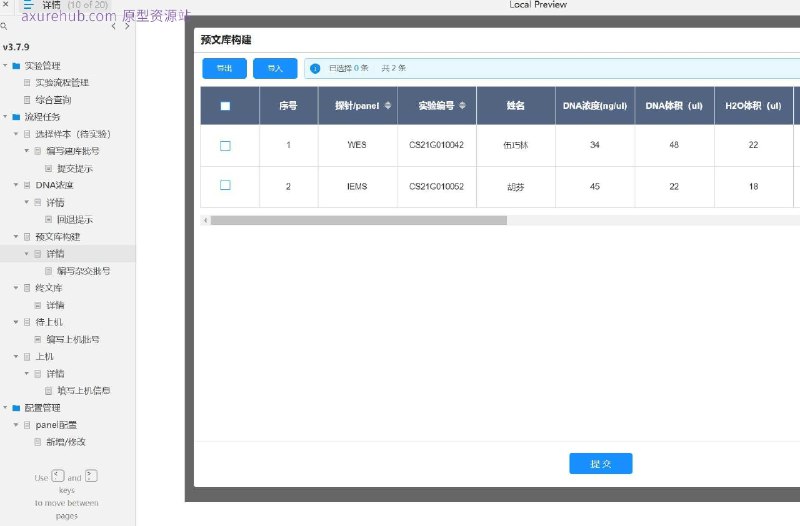
Task: Click page icon next to 编写上机批号
Action: coord(38,339)
